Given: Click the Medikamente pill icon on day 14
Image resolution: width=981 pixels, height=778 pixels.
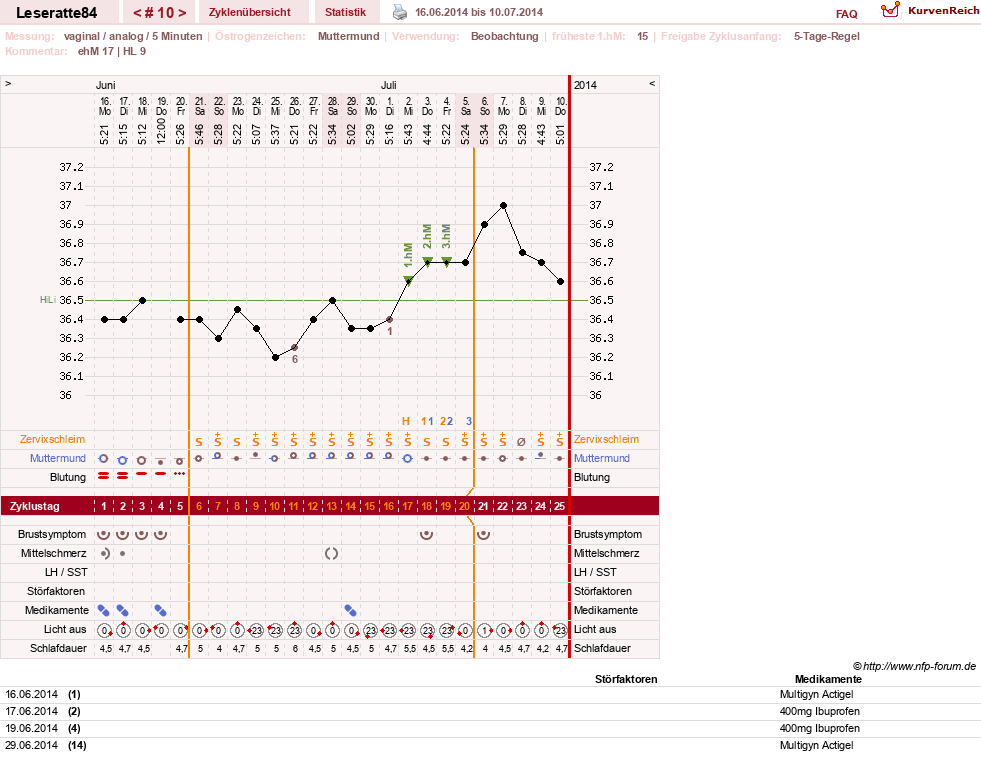Looking at the screenshot, I should (x=351, y=610).
